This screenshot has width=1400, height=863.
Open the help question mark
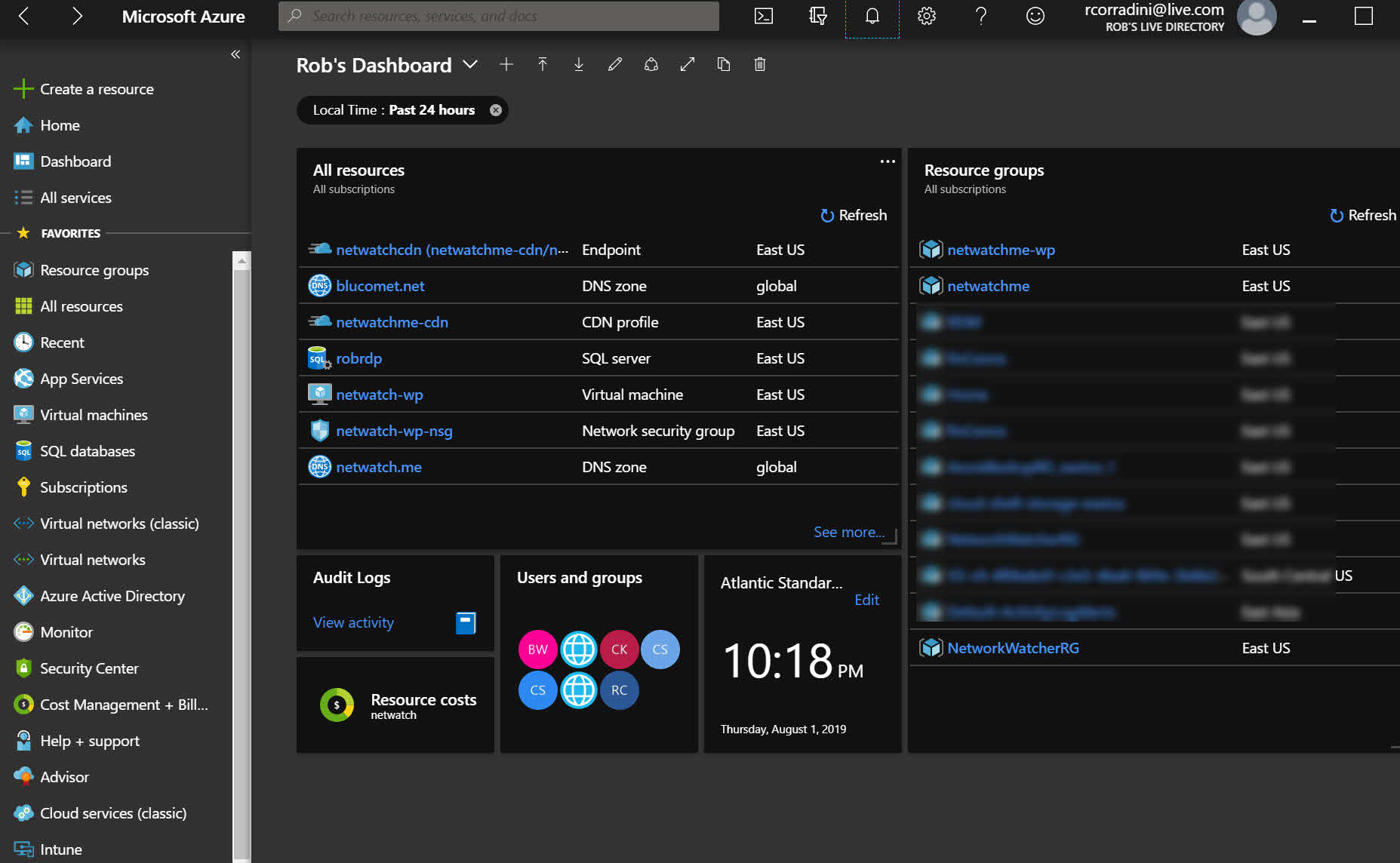[981, 16]
